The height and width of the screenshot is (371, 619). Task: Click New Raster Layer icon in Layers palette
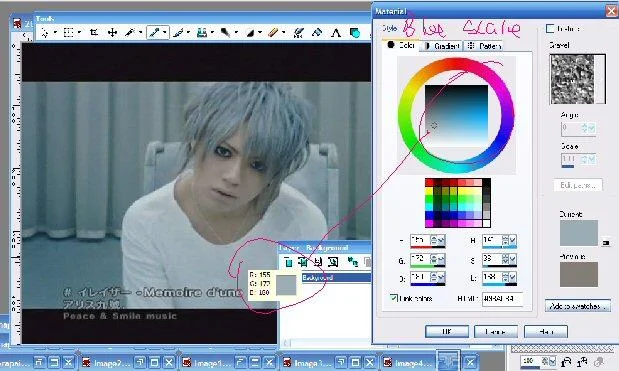[288, 262]
